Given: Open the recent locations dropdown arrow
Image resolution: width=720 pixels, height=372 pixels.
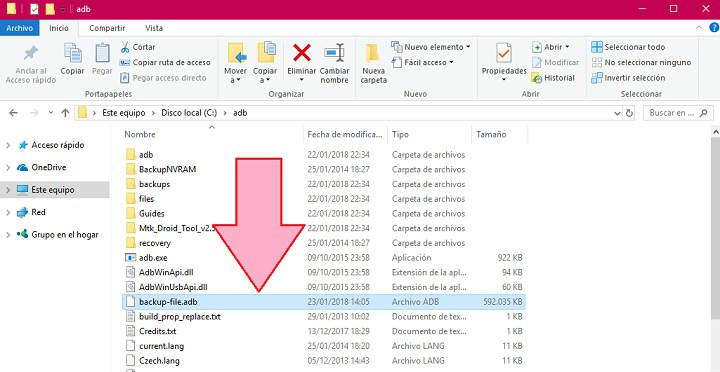Looking at the screenshot, I should 51,113.
